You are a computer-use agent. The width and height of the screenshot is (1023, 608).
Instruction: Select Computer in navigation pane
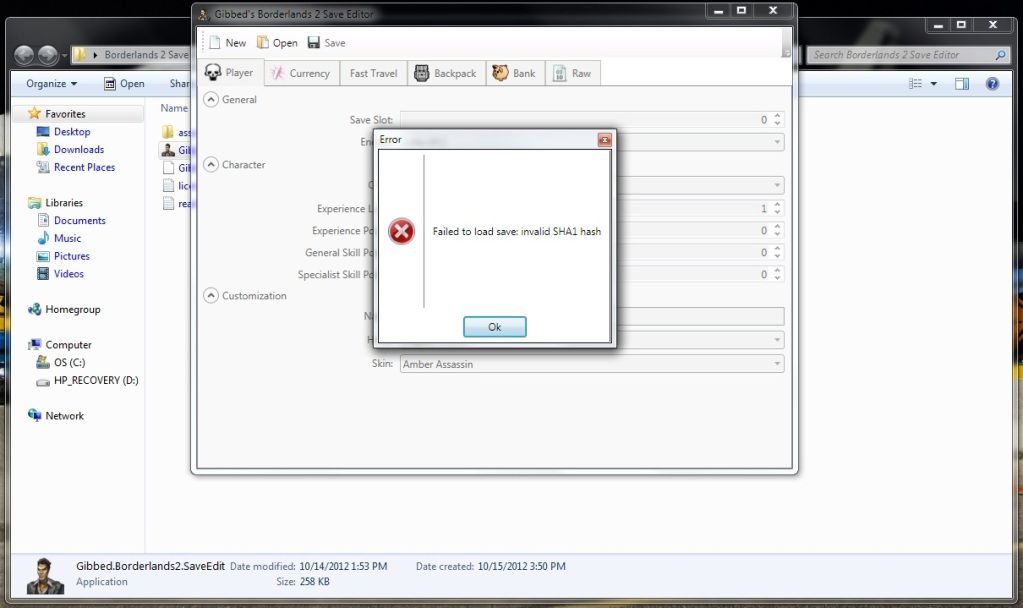click(68, 344)
